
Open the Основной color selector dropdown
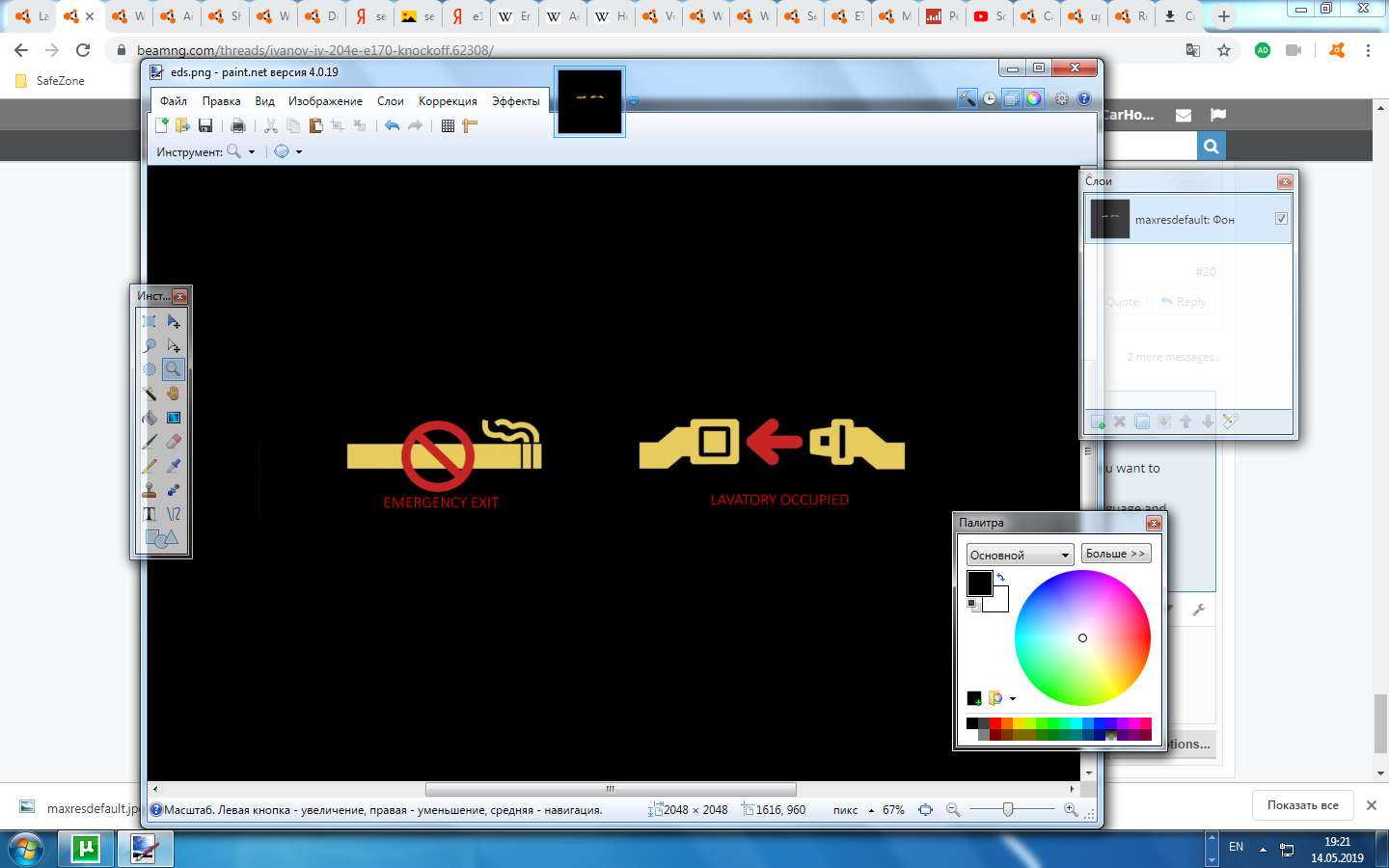[1021, 555]
